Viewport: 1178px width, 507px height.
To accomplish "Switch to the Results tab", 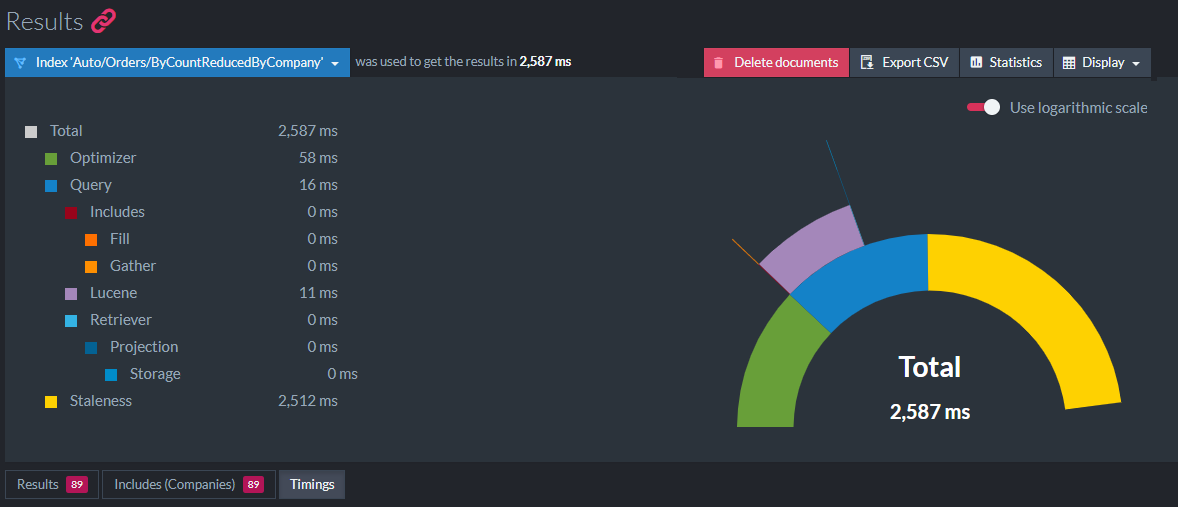I will [x=52, y=484].
